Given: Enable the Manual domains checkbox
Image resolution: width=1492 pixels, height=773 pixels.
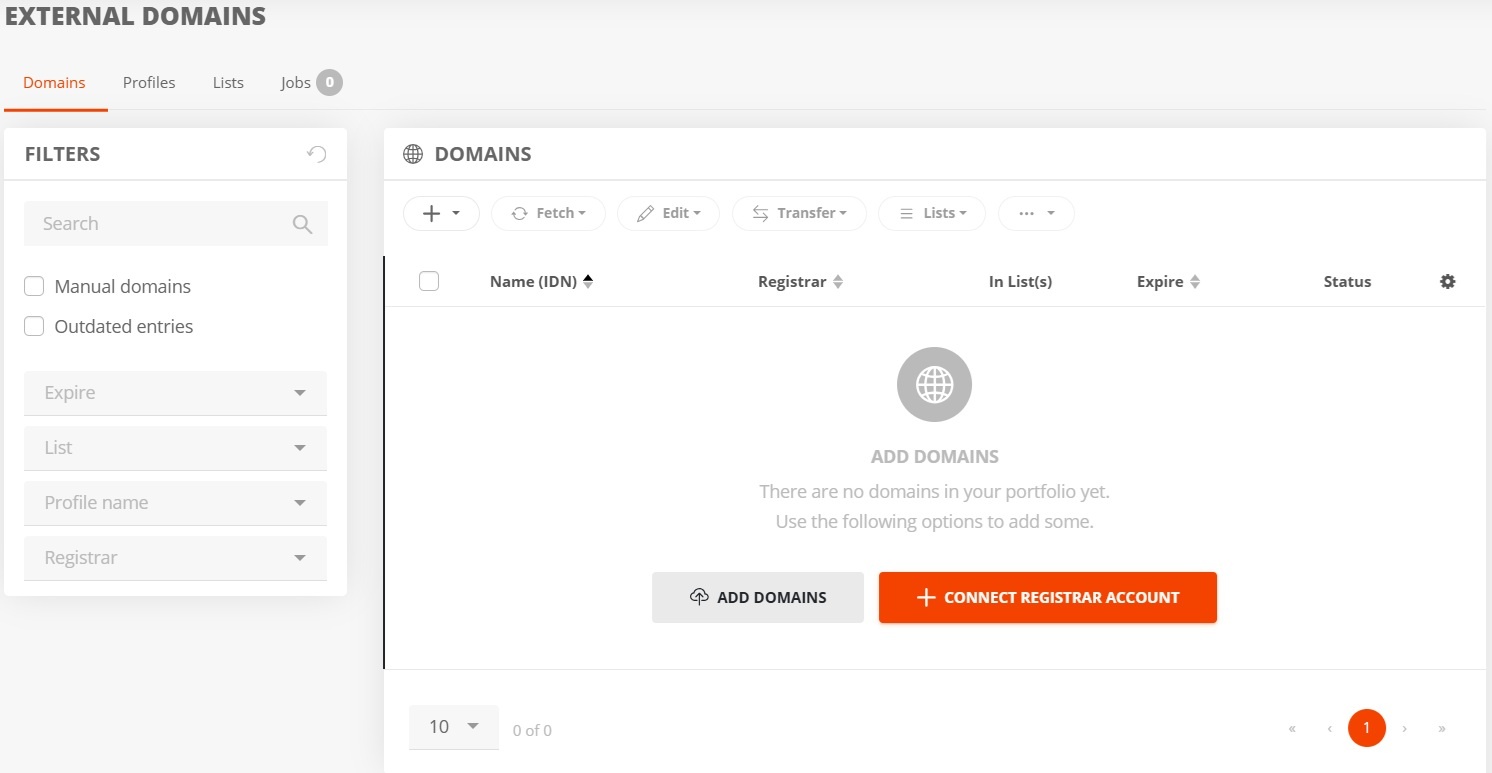Looking at the screenshot, I should pos(34,287).
